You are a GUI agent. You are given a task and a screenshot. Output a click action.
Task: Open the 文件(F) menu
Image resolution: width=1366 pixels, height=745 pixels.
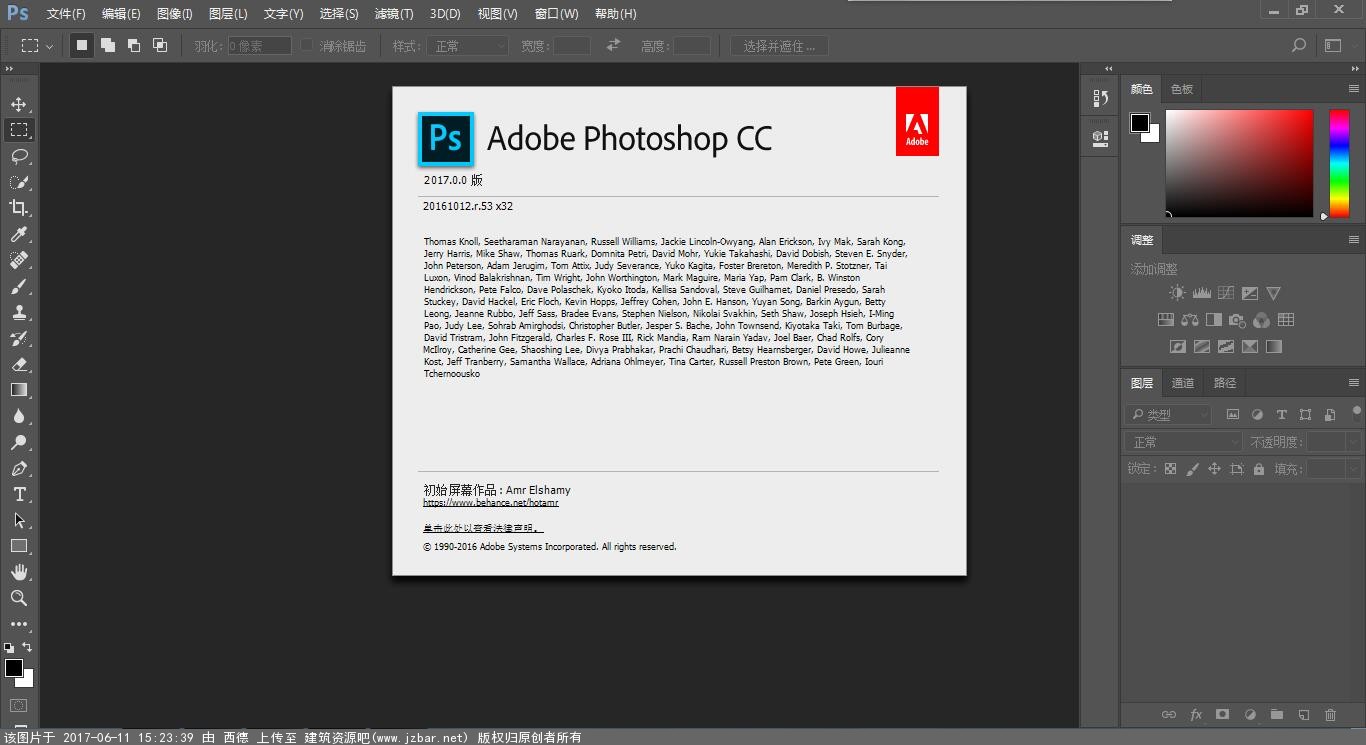coord(66,14)
